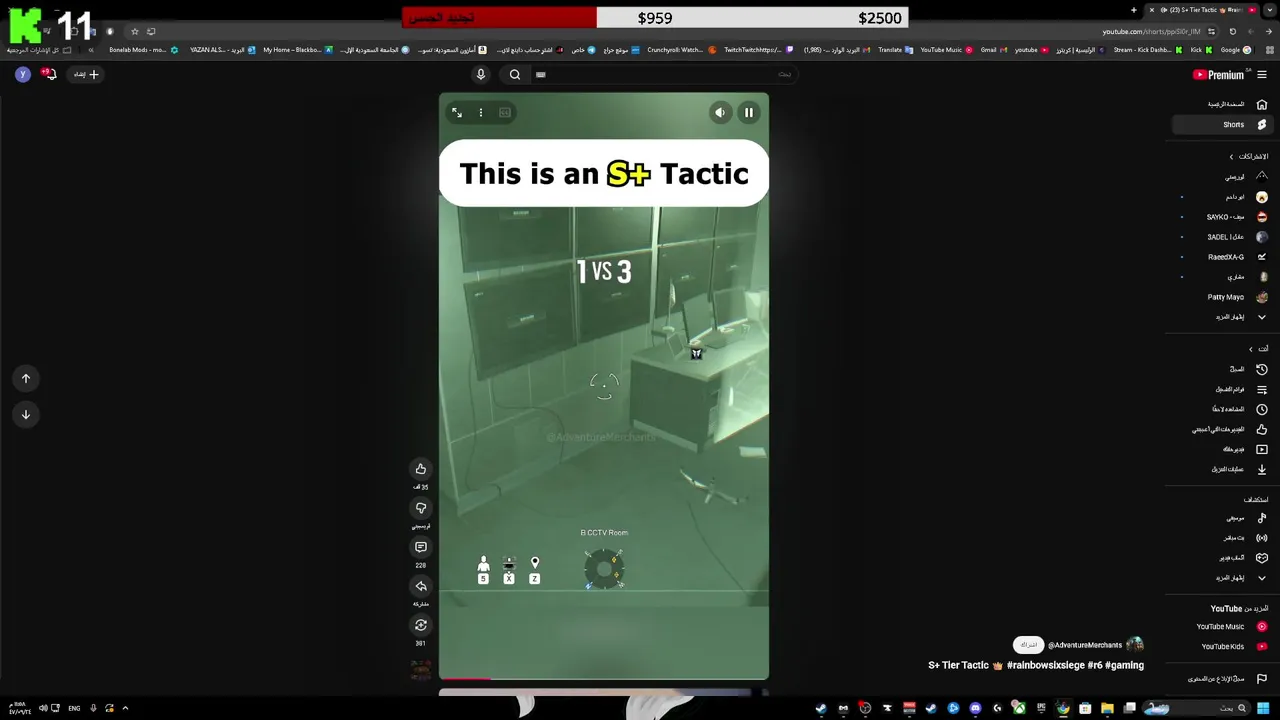Expand Shorts player to fullscreen

(x=457, y=113)
